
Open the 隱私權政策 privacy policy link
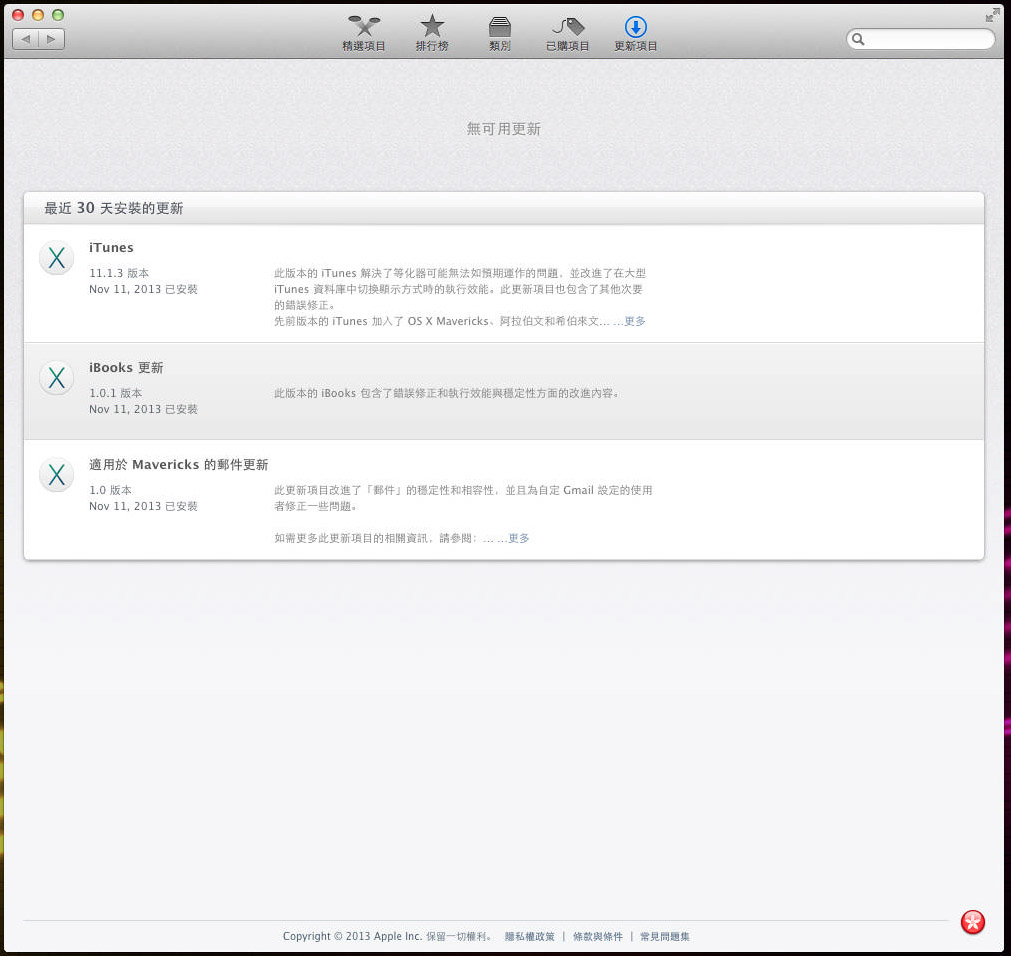tap(529, 937)
